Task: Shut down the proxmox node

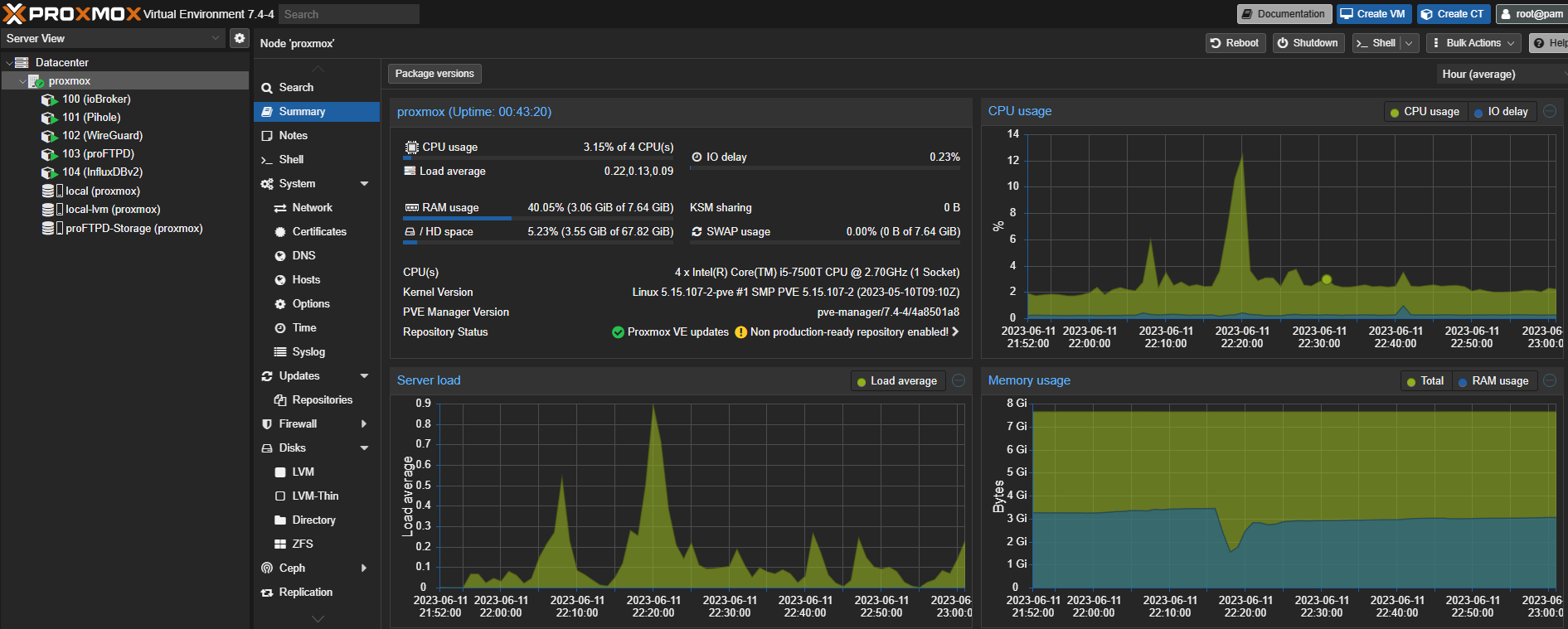Action: click(x=1308, y=43)
